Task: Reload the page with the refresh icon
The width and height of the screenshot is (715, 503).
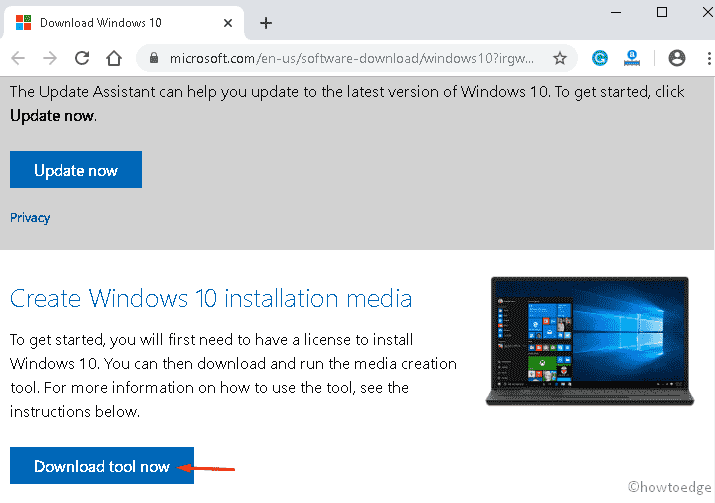Action: 82,58
